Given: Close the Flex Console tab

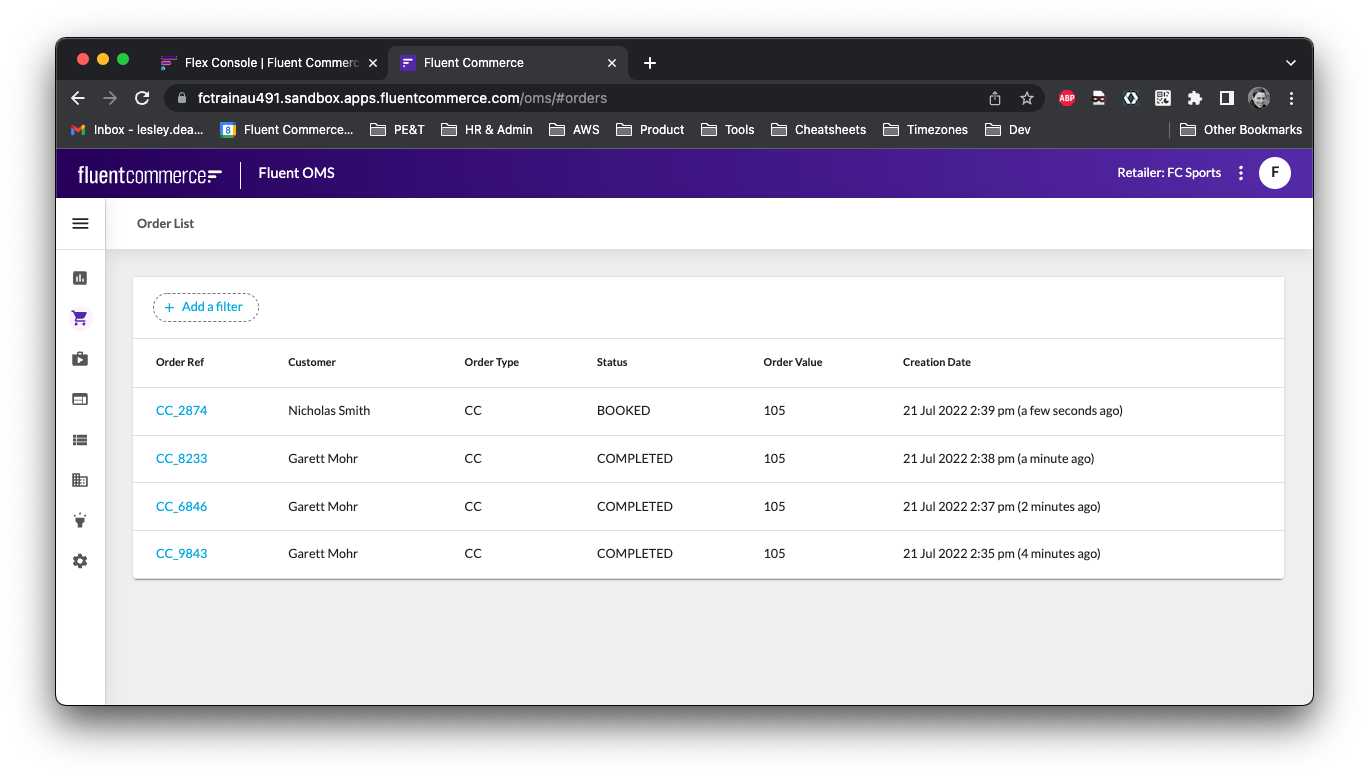Looking at the screenshot, I should (373, 63).
